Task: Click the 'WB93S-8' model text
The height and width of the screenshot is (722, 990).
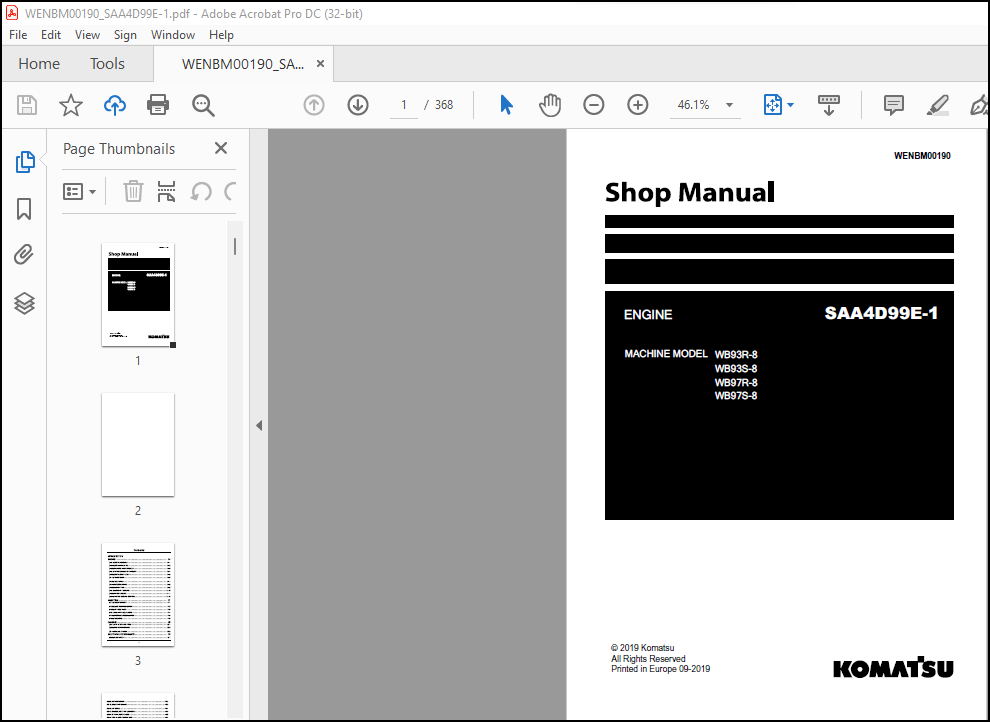Action: tap(736, 369)
